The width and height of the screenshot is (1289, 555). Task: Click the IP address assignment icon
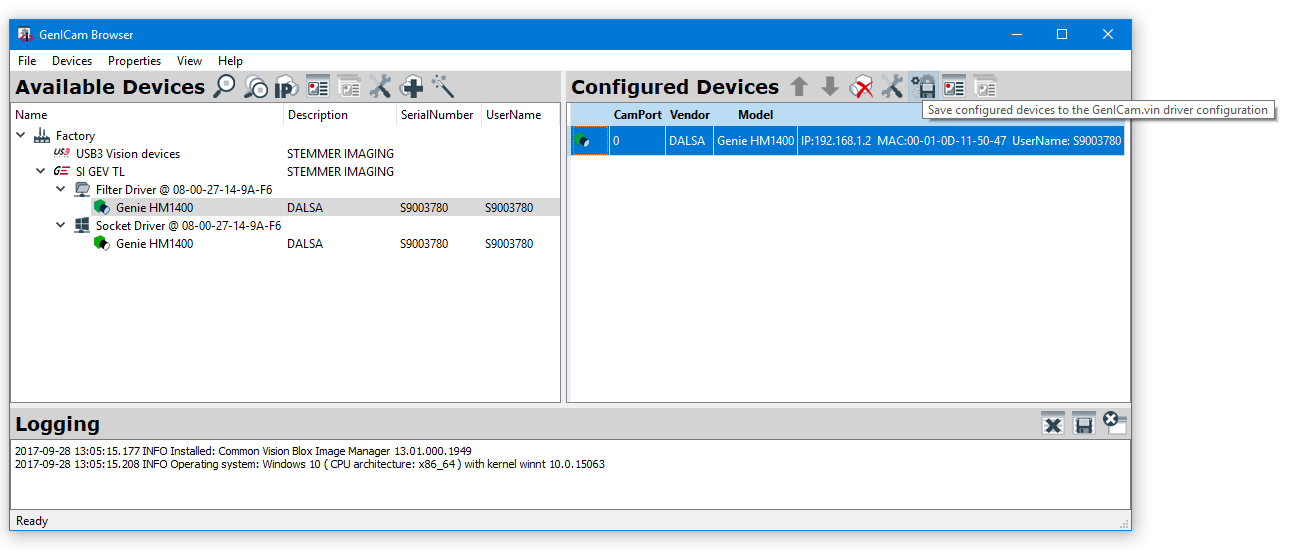coord(287,87)
